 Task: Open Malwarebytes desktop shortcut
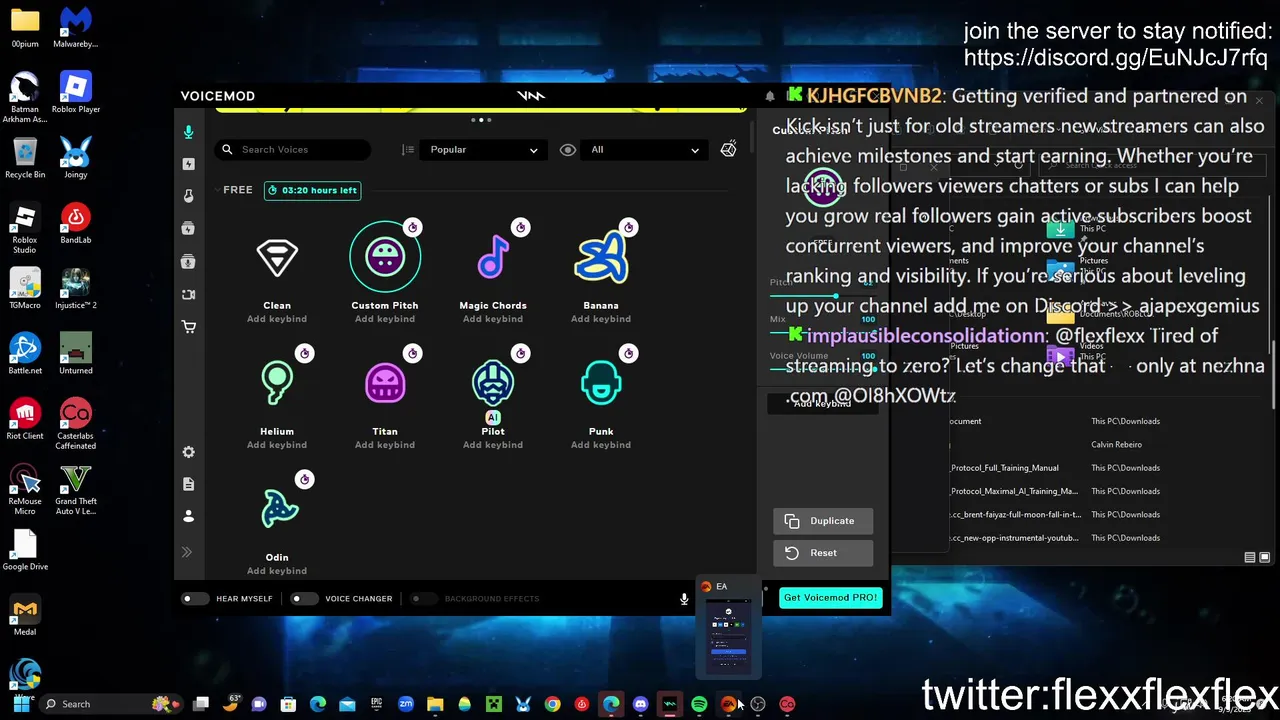click(x=76, y=28)
